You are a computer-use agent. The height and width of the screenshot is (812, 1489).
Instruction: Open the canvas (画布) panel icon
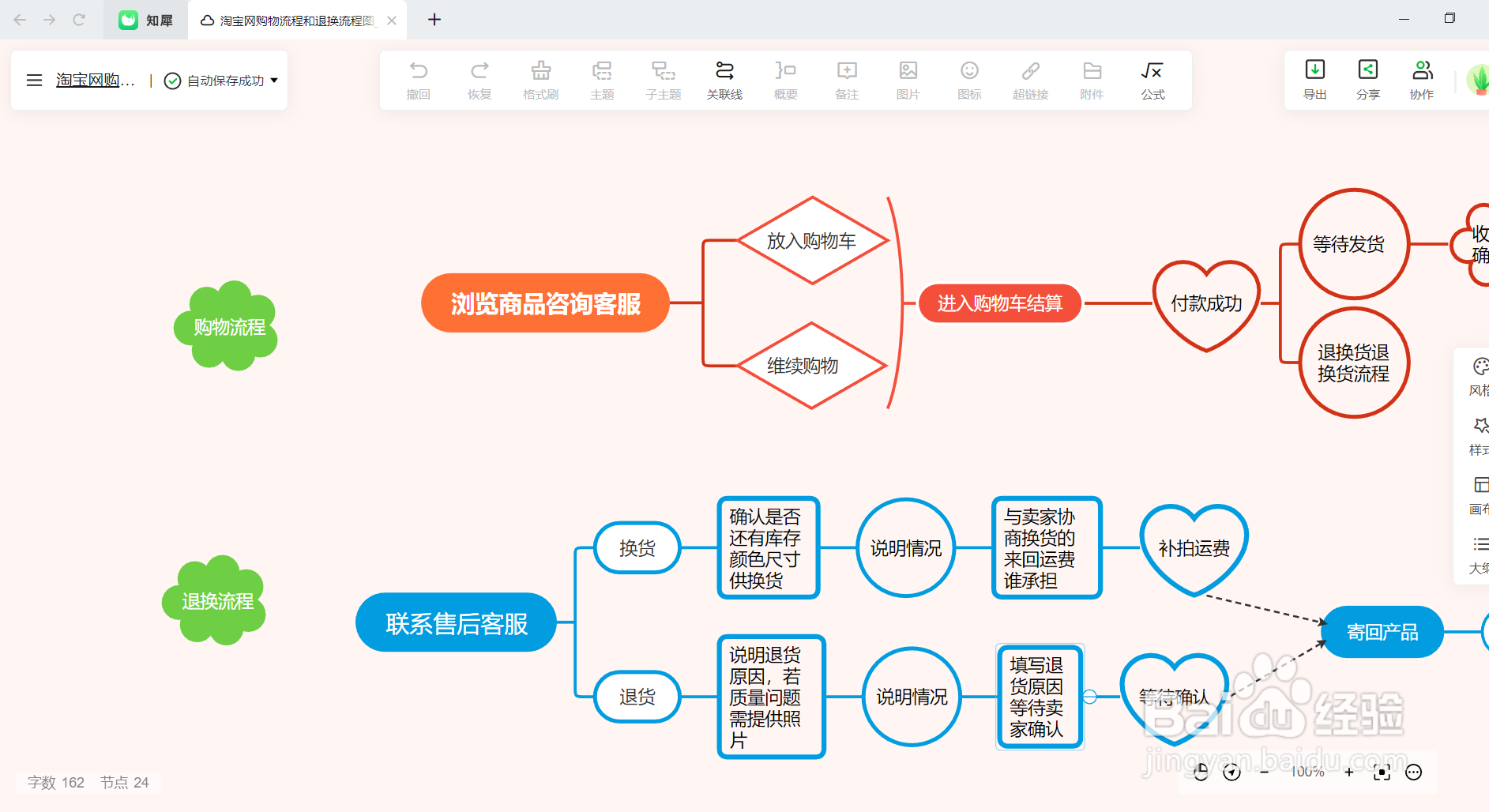tap(1481, 485)
